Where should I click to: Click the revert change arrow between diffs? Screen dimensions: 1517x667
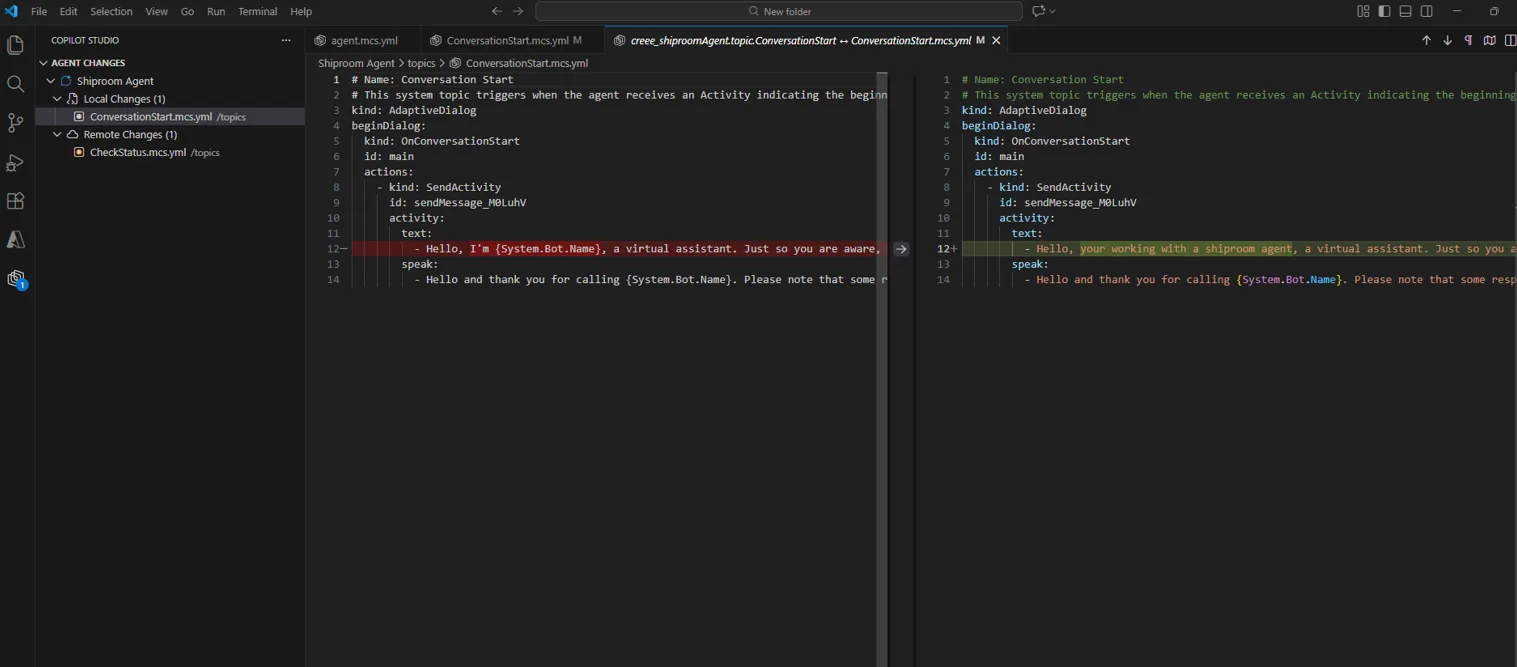point(901,249)
